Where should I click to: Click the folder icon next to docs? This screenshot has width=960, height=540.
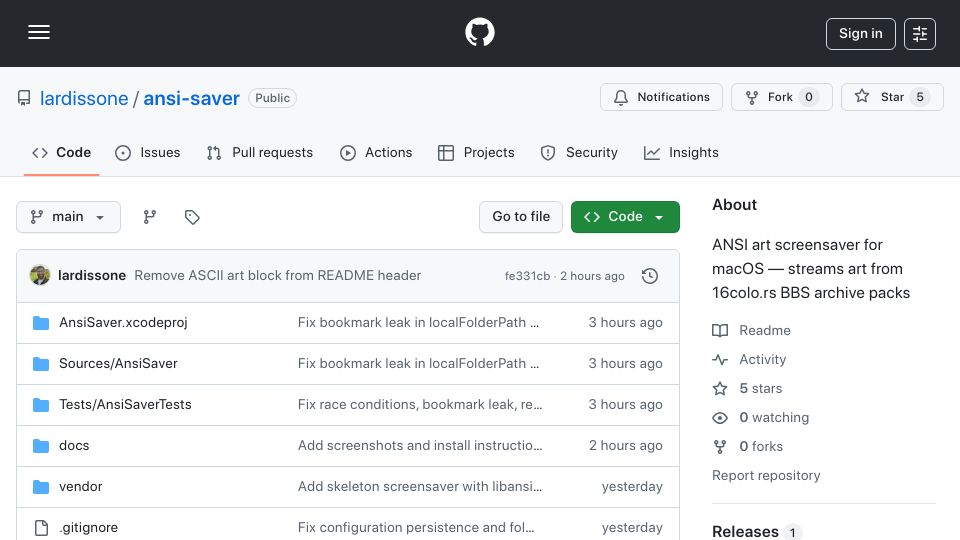(41, 446)
